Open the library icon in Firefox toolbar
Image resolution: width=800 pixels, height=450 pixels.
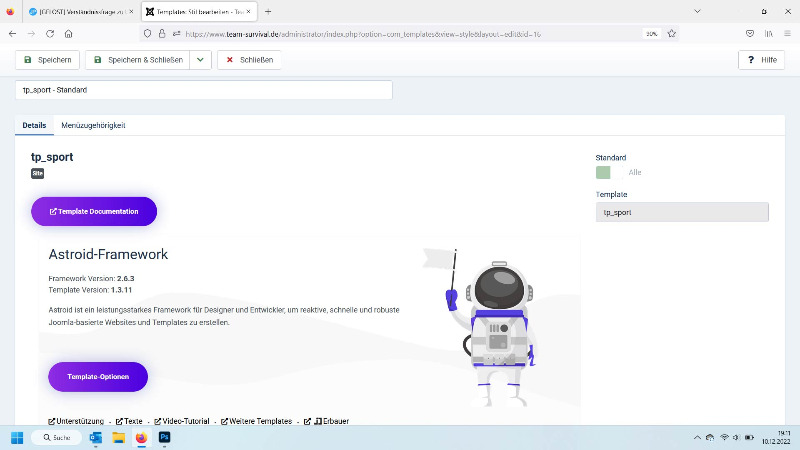pos(768,34)
